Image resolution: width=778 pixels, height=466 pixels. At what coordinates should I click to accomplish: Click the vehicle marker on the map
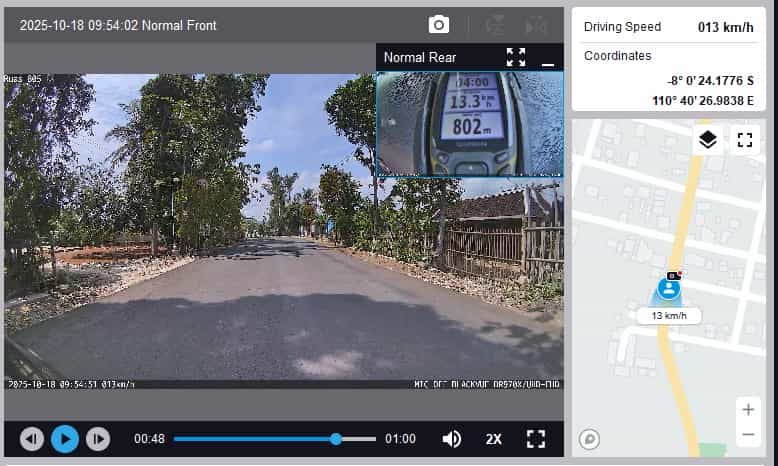click(x=669, y=288)
